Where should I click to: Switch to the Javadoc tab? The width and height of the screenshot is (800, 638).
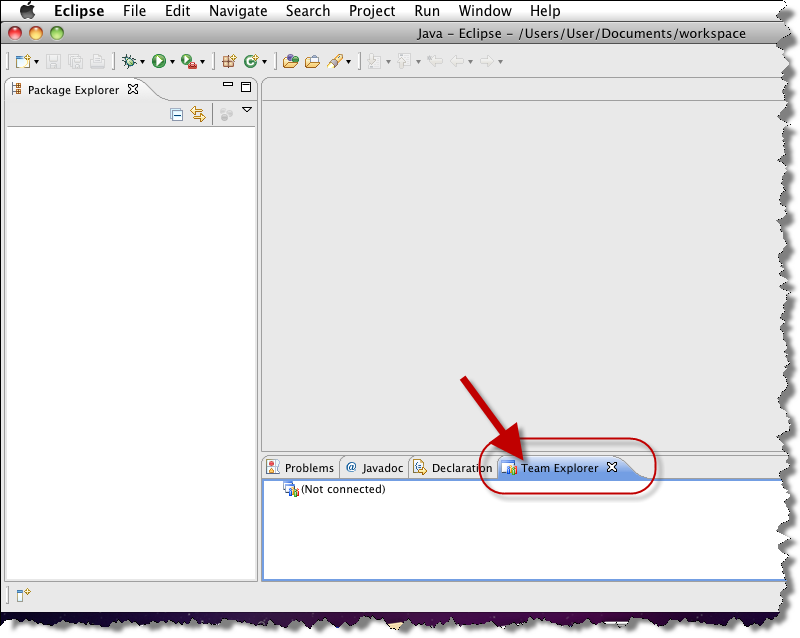(x=375, y=468)
